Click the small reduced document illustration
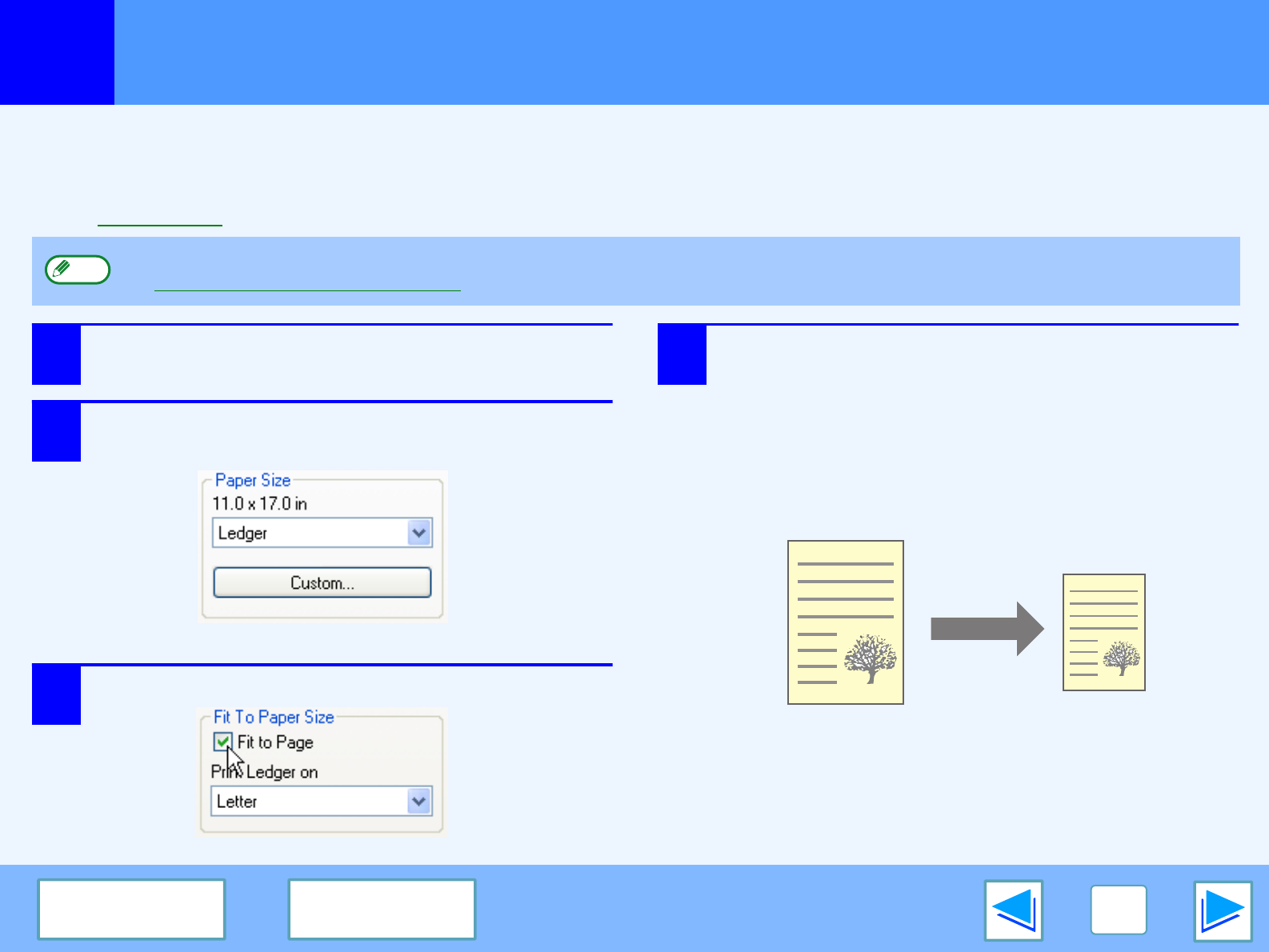 pos(1103,631)
